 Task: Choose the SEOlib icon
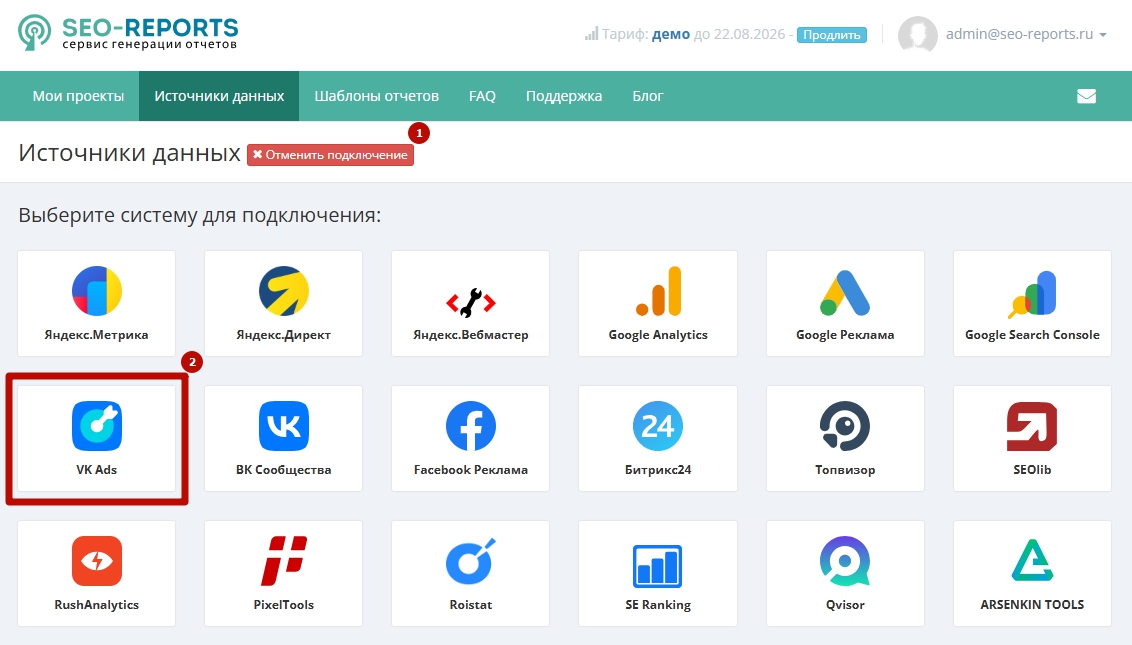1032,426
